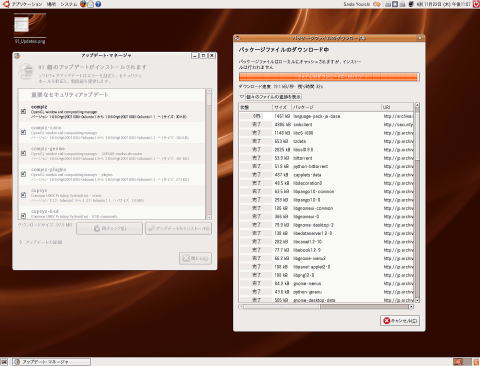
Task: Select the libgnome-desktop-2 download row
Action: pyautogui.click(x=326, y=225)
